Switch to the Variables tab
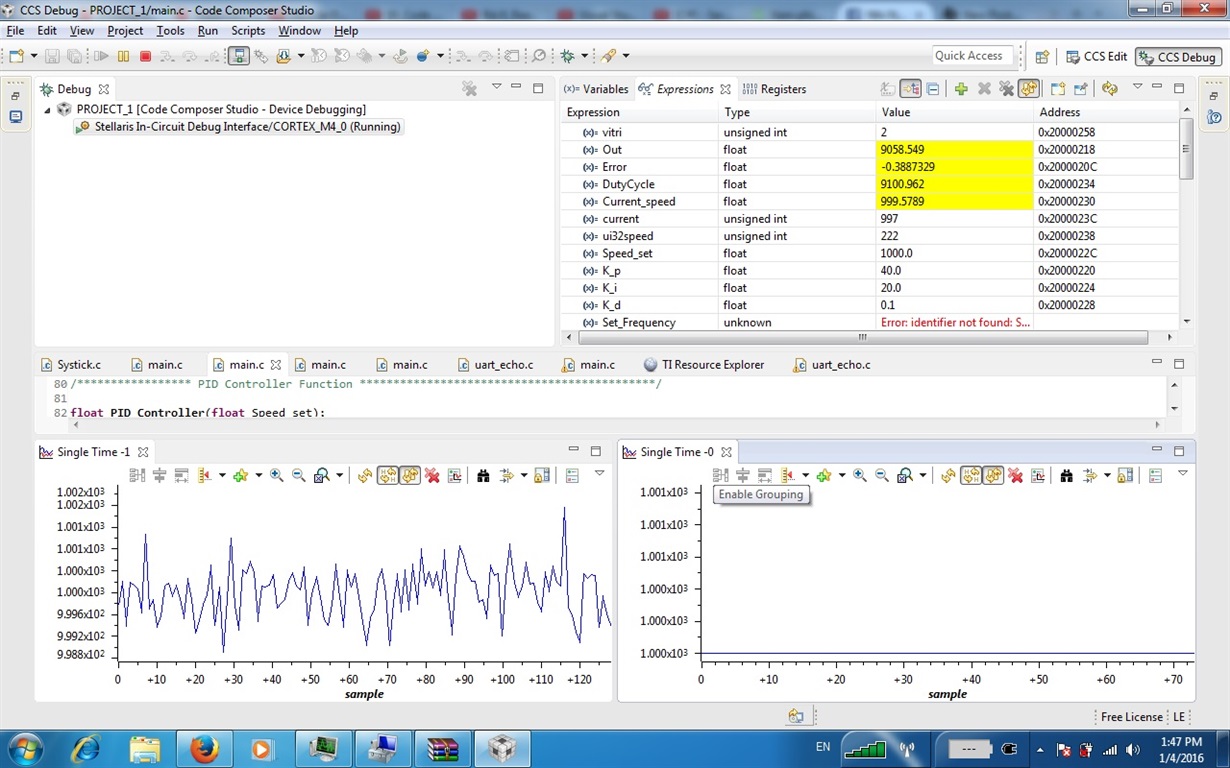This screenshot has width=1230, height=768. coord(596,89)
